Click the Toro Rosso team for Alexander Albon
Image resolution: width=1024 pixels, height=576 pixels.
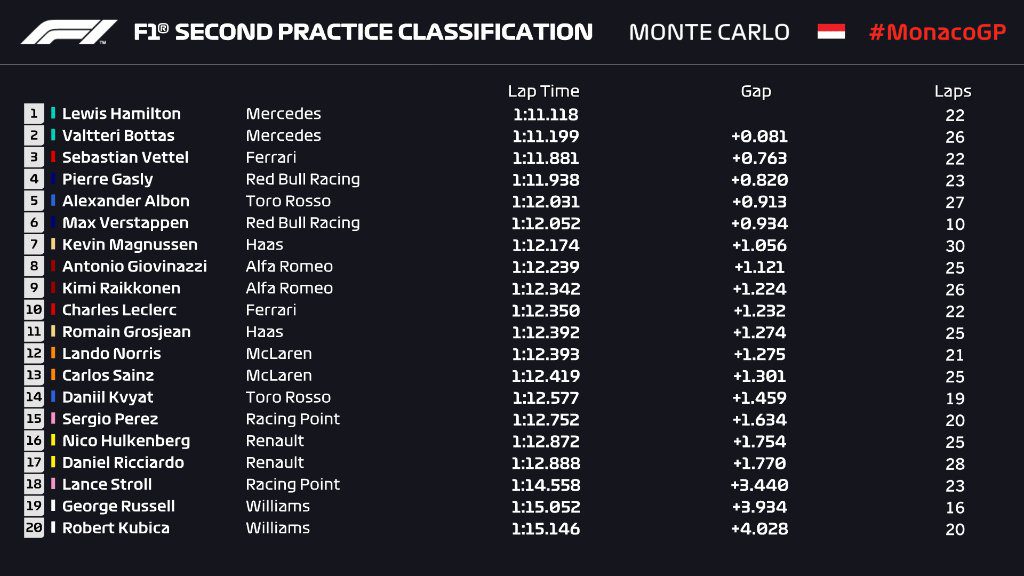point(288,200)
